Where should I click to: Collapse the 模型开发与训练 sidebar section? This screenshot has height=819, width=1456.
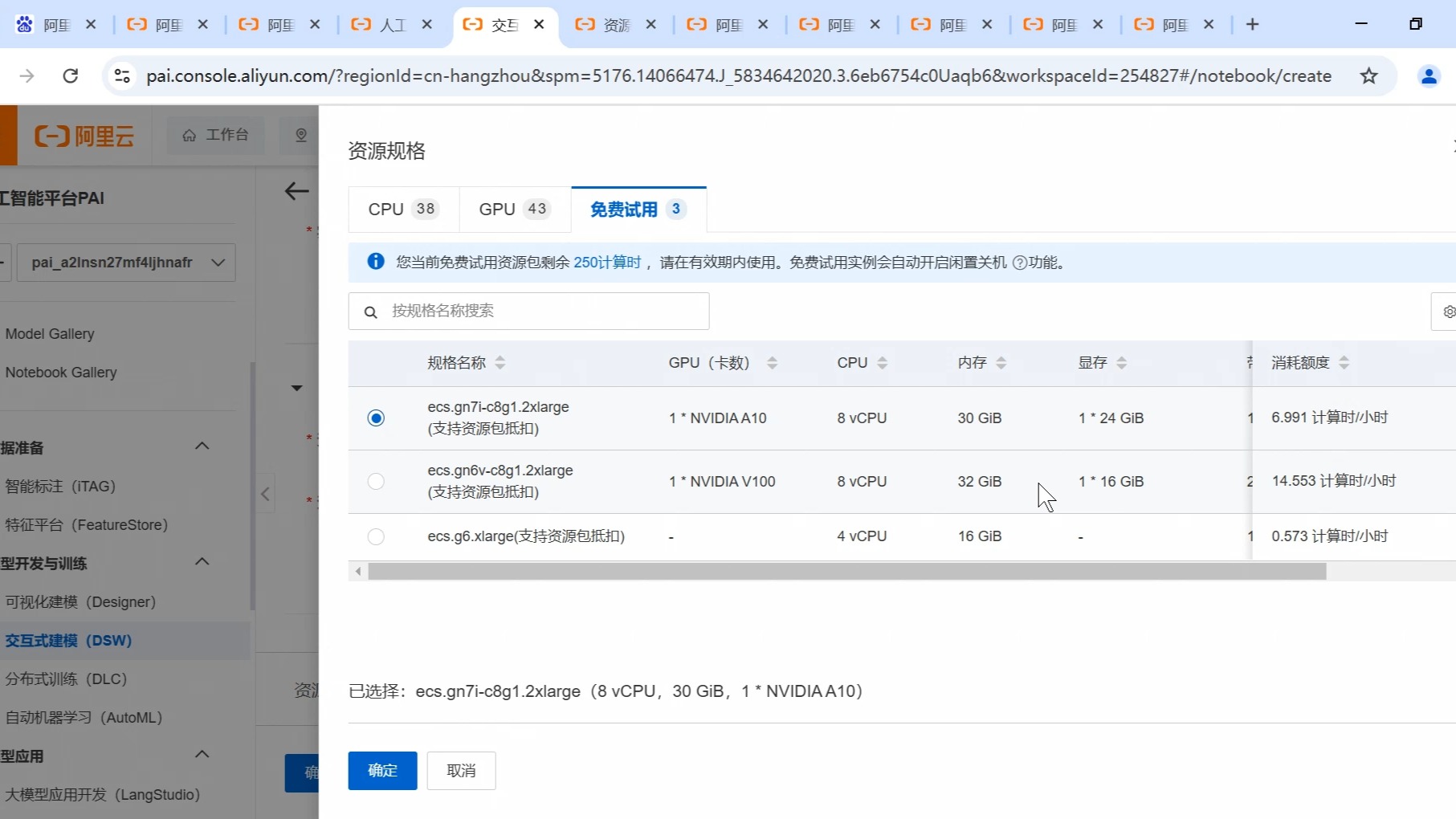pyautogui.click(x=202, y=562)
